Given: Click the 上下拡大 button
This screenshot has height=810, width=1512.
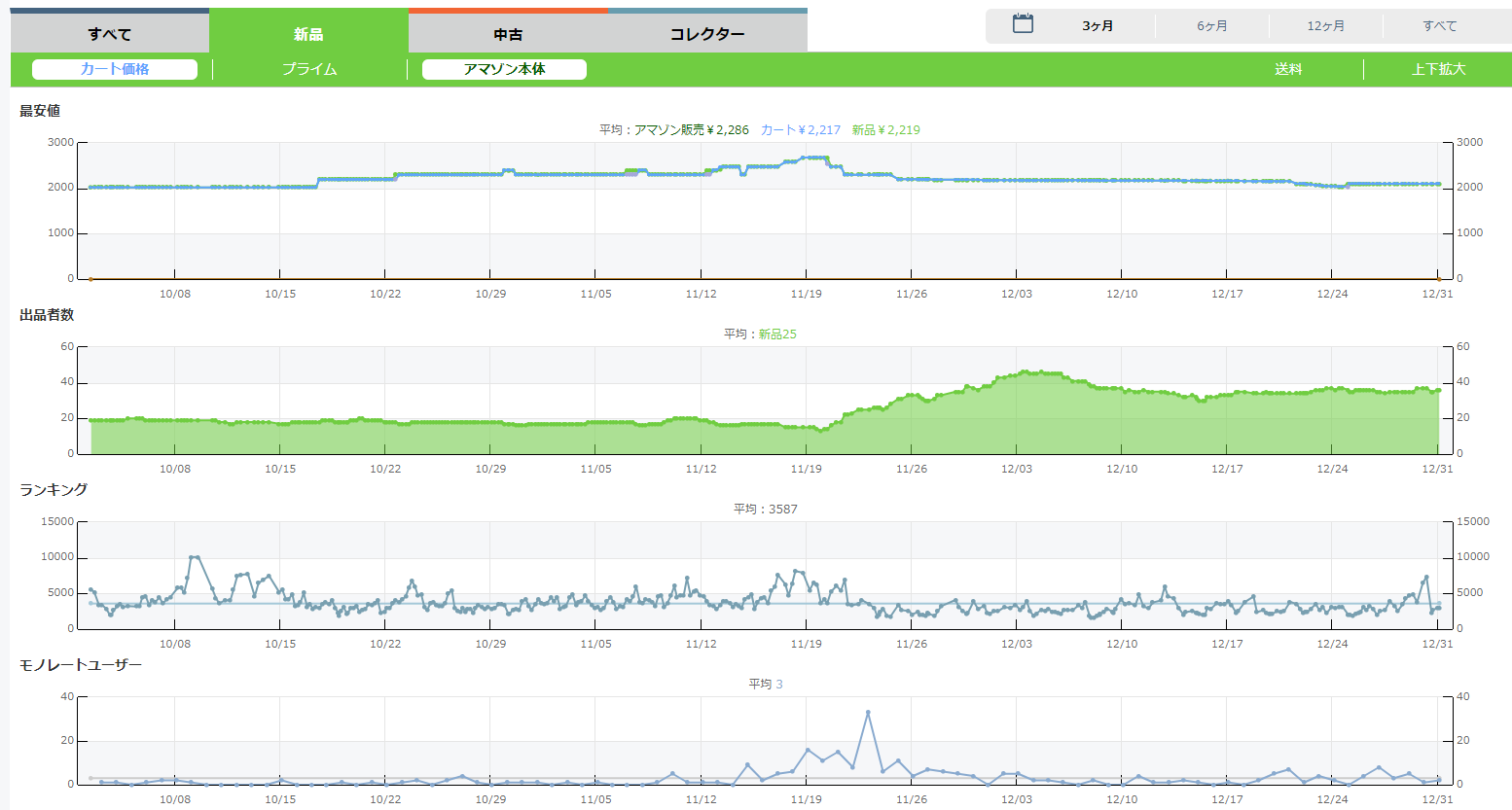Looking at the screenshot, I should point(1438,69).
